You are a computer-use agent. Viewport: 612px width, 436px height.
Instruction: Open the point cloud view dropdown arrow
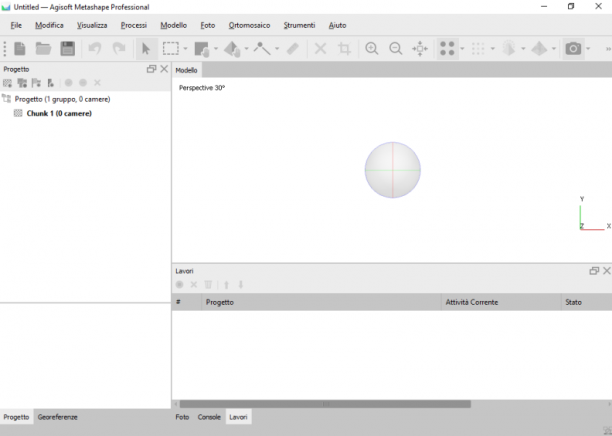pos(462,49)
